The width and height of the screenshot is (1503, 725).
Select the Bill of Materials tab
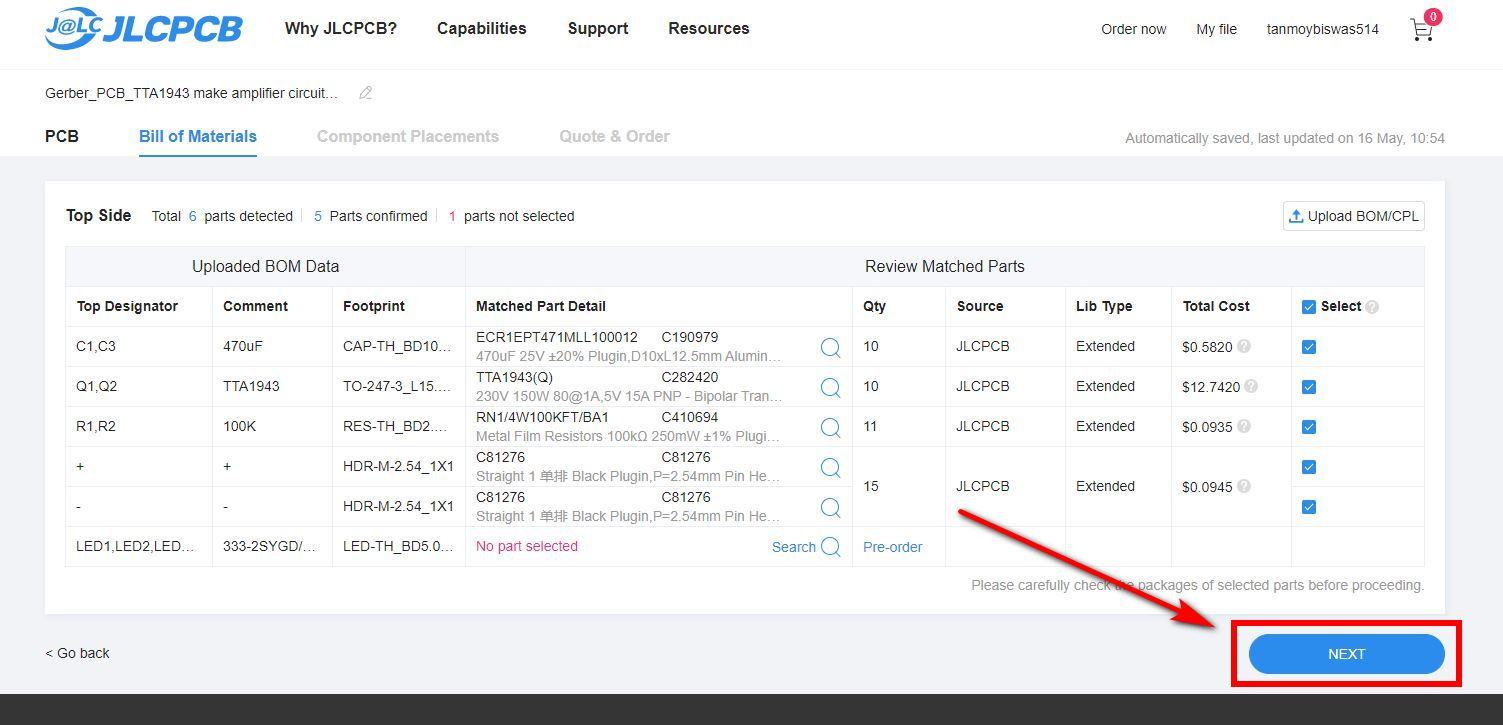click(x=198, y=136)
